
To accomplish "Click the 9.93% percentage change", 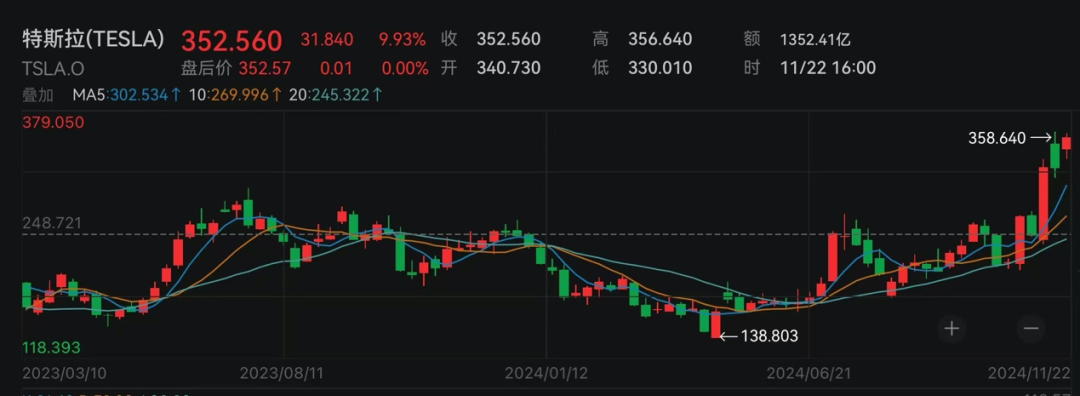I will pyautogui.click(x=402, y=39).
